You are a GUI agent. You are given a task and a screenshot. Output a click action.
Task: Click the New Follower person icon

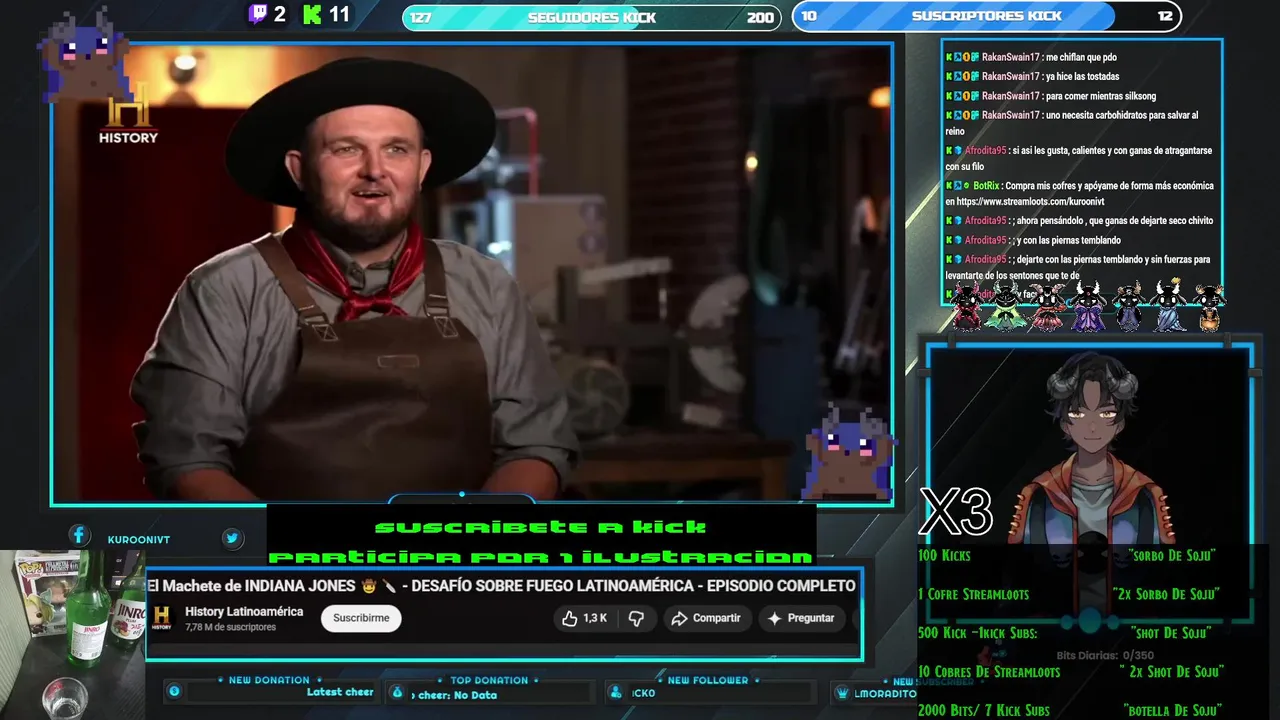pos(616,692)
